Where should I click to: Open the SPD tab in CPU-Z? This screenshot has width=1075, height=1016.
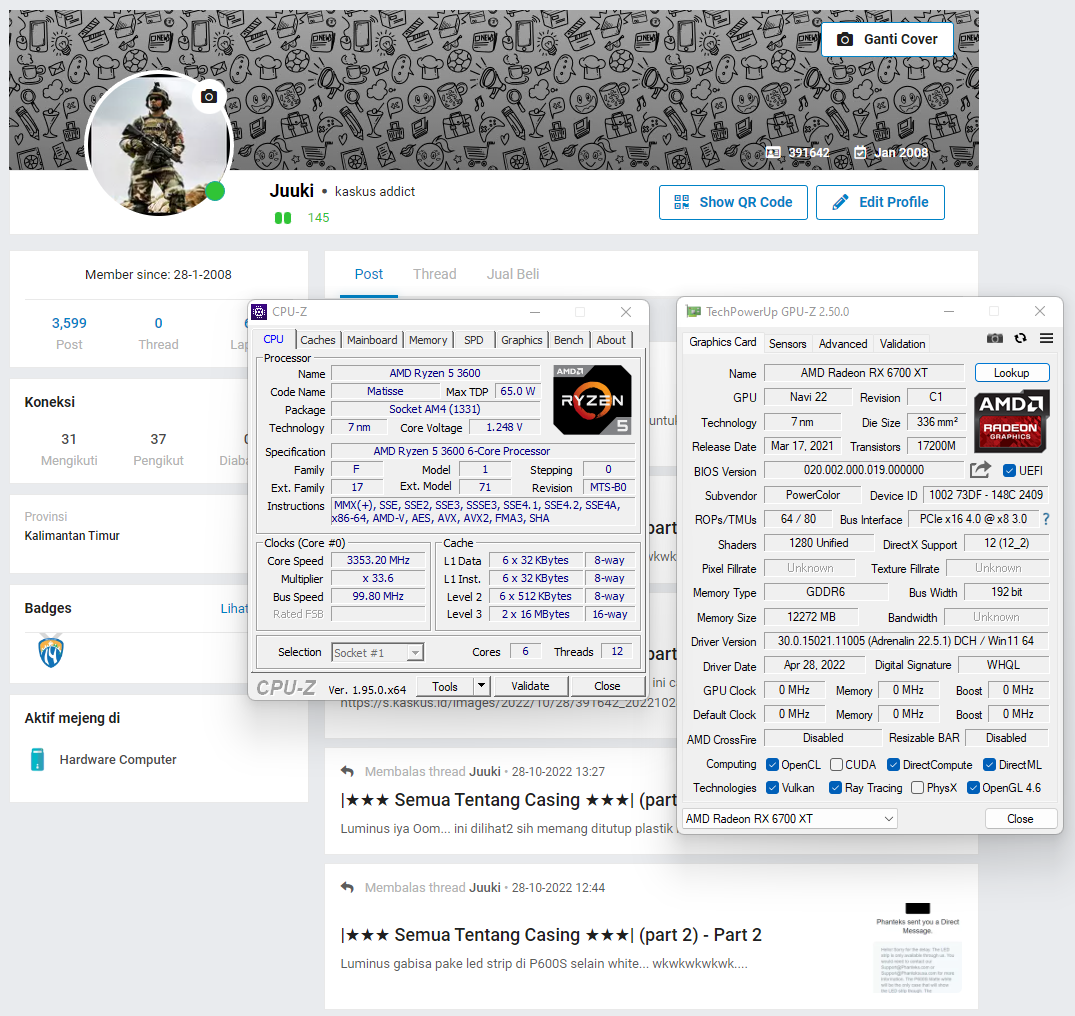coord(474,340)
